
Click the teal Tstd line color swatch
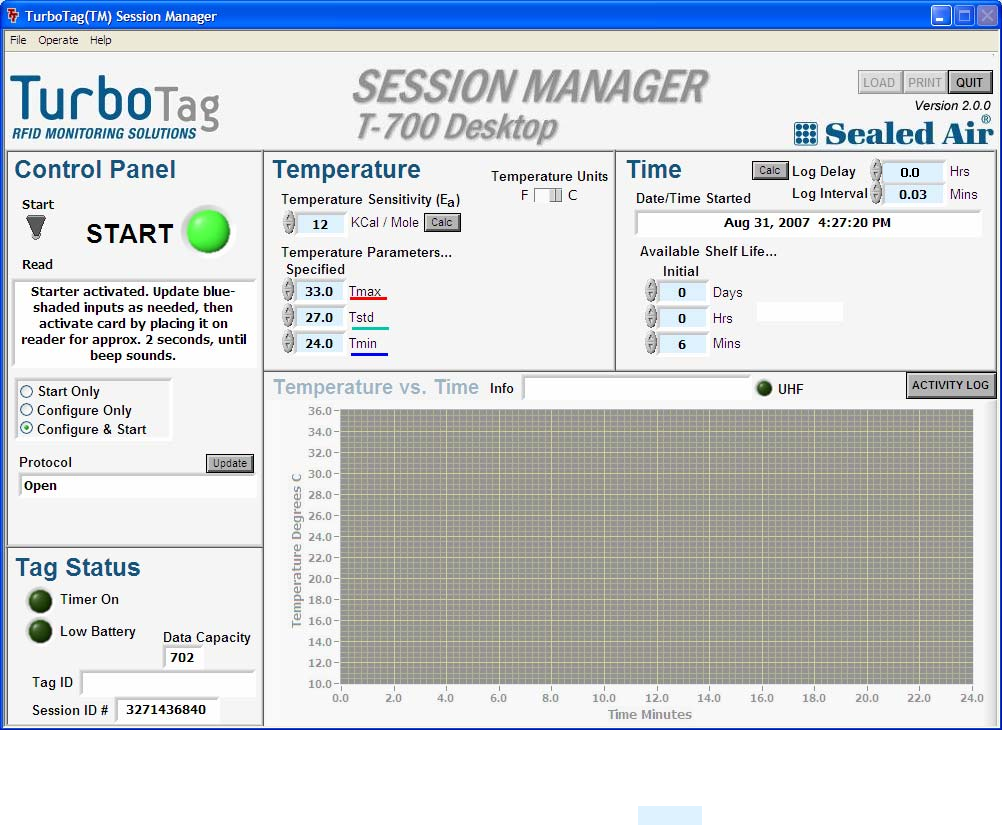(370, 328)
